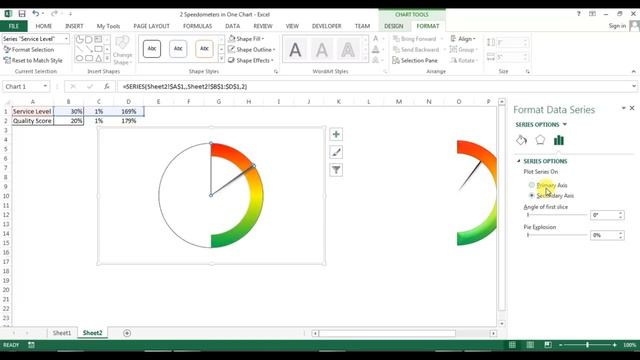Switch to the HOME ribbon tab
Screen dimensions: 640x360
tap(44, 26)
